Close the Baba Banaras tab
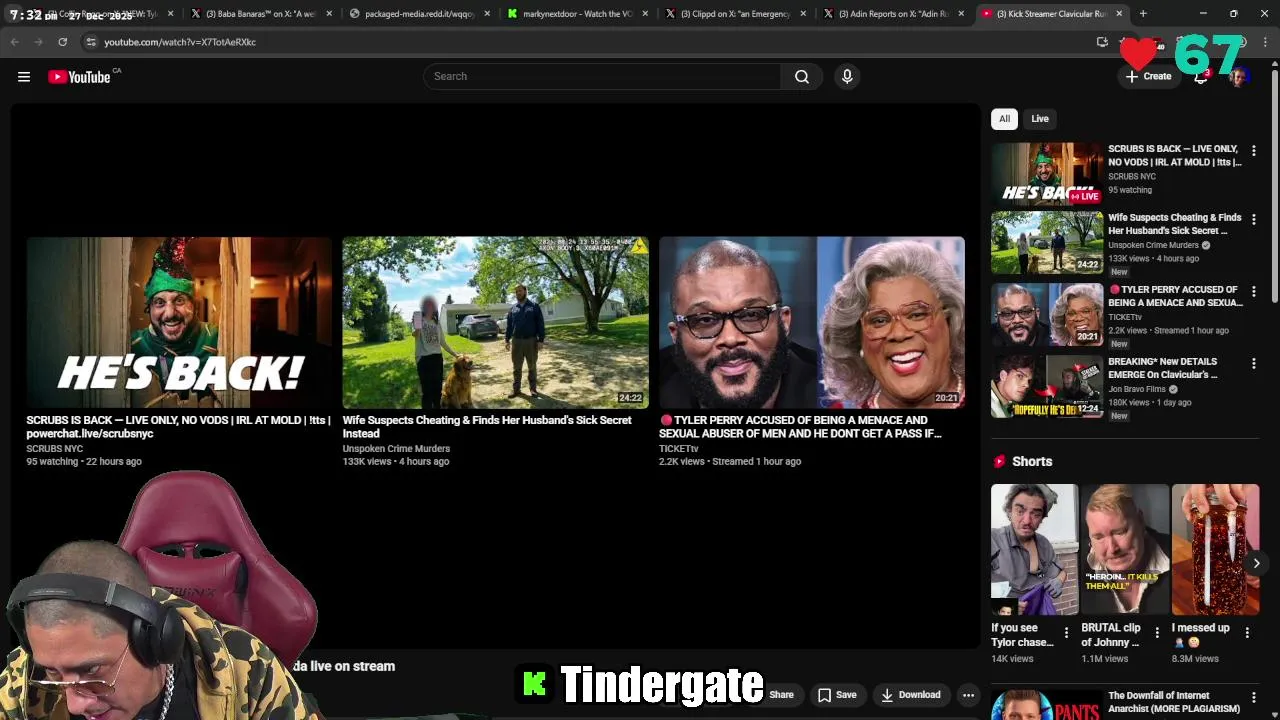 pyautogui.click(x=329, y=14)
